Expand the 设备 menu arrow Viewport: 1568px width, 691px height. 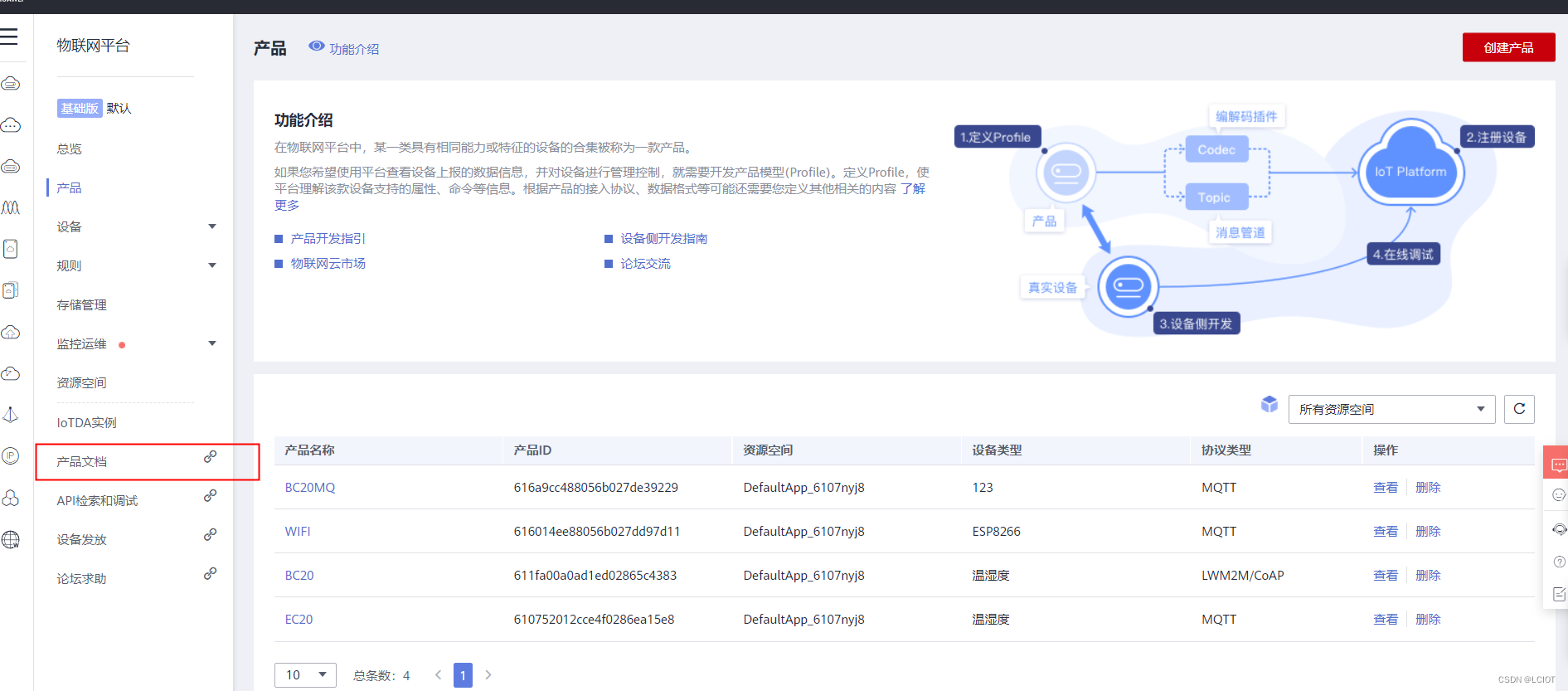[x=212, y=226]
